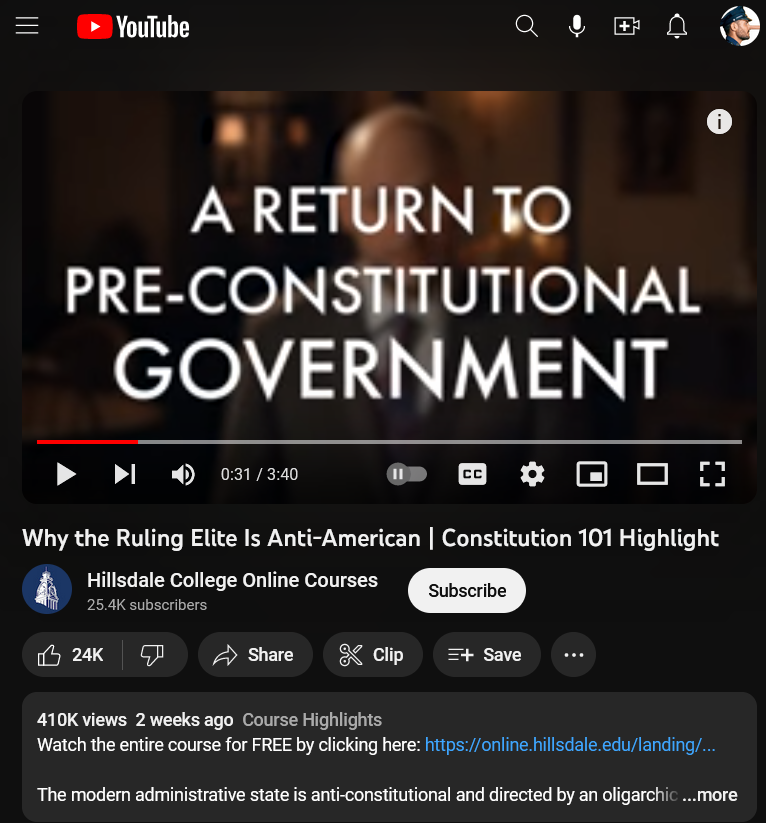The width and height of the screenshot is (766, 823).
Task: Seek along the red video progress bar
Action: (389, 442)
